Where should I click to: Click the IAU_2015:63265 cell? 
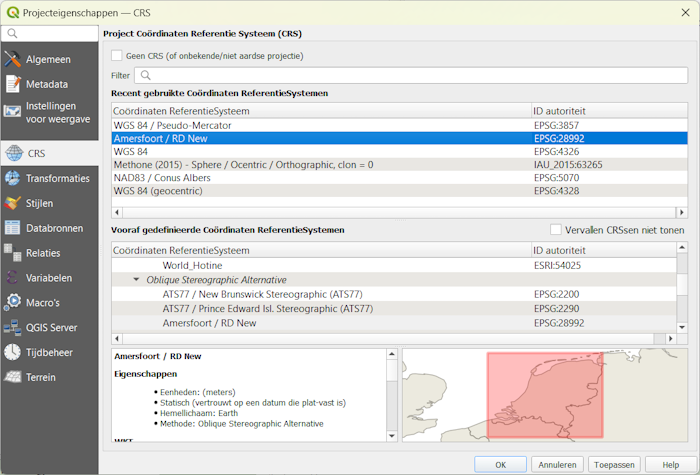(568, 165)
